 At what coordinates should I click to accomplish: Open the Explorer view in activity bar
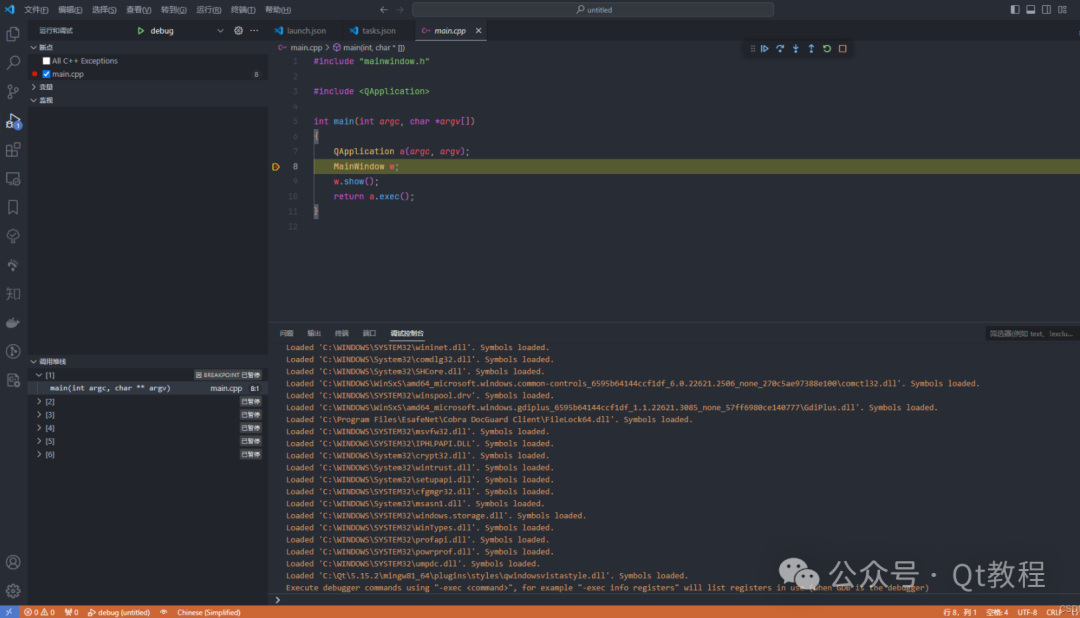(13, 34)
